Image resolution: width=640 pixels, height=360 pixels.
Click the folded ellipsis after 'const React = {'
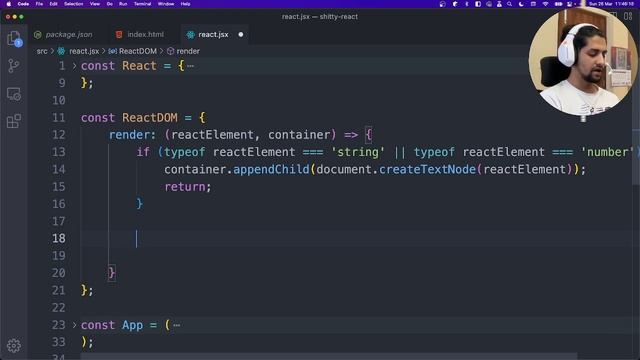pos(191,66)
